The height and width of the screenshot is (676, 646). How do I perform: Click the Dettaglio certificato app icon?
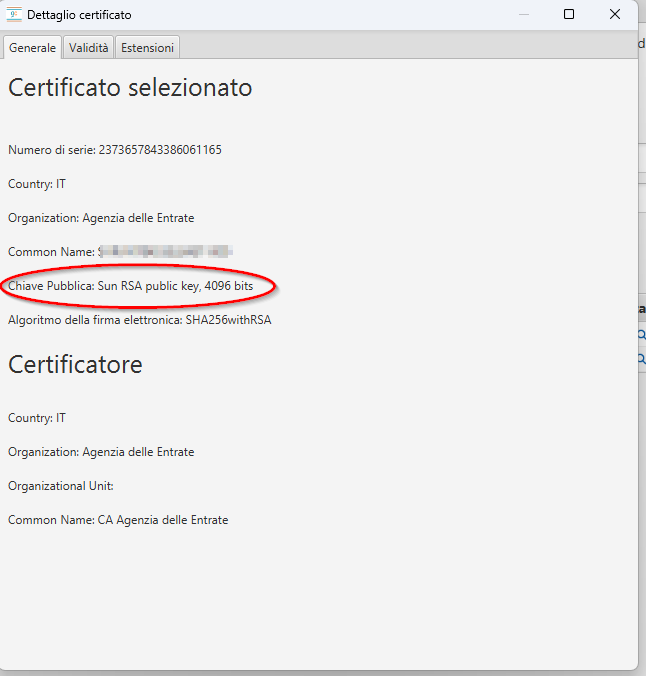click(14, 14)
